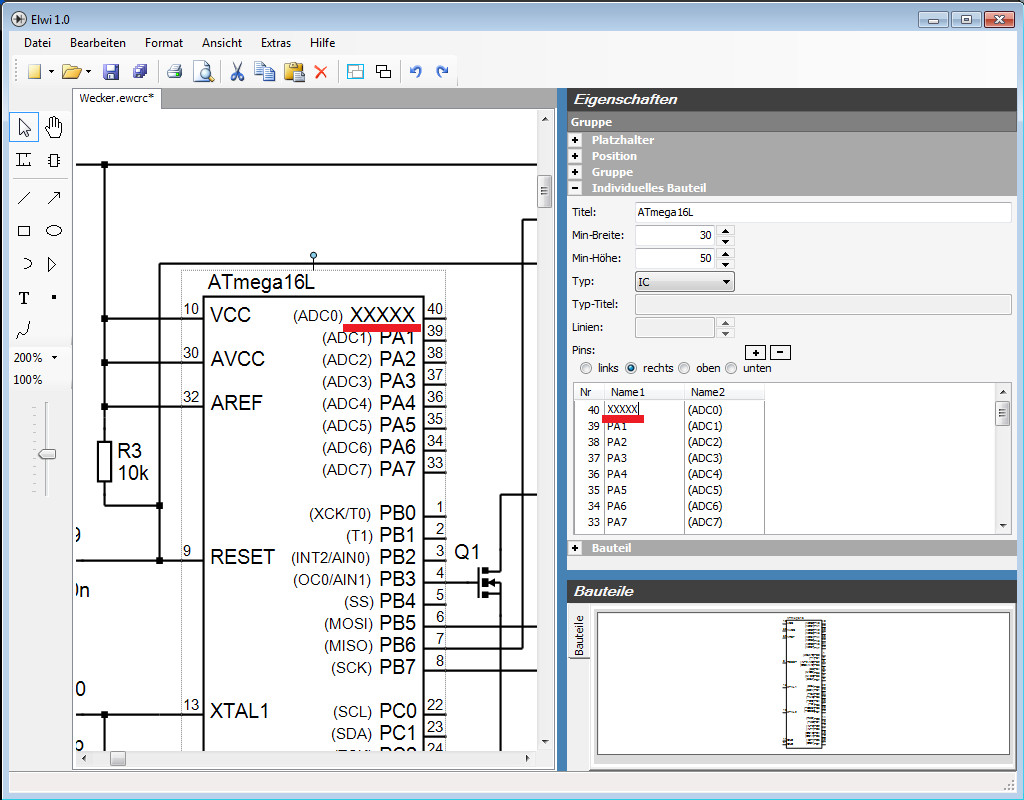Open the Typ dropdown showing IC
The height and width of the screenshot is (800, 1024).
tap(684, 281)
